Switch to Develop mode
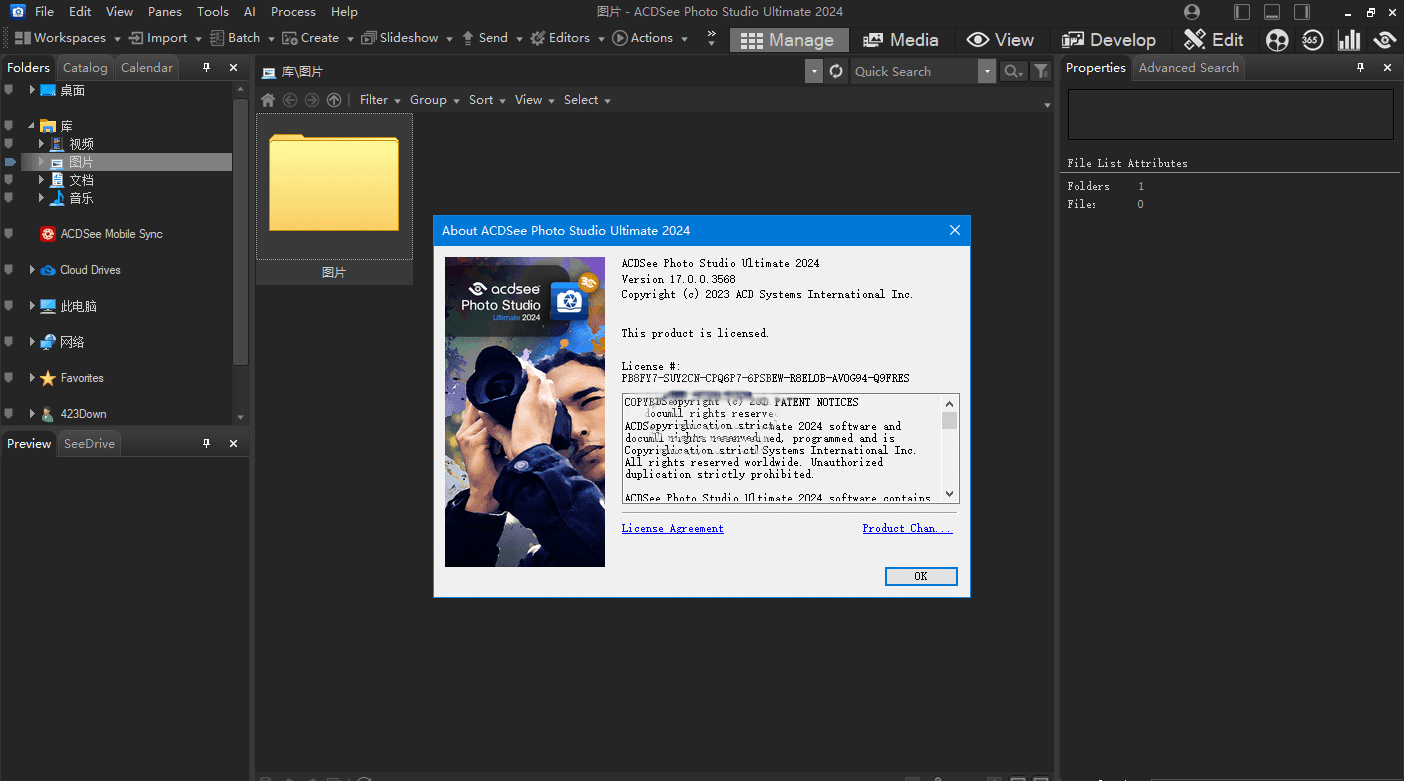Viewport: 1404px width, 781px height. coord(1108,40)
